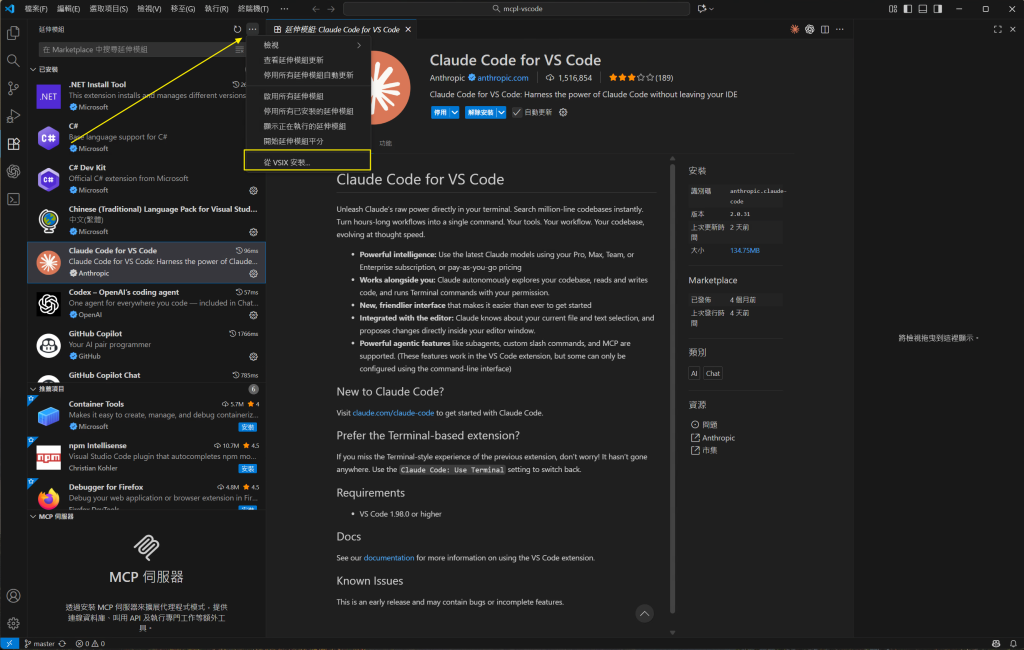Image resolution: width=1024 pixels, height=650 pixels.
Task: Click the gear icon on GitHub Copilot extension
Action: point(254,356)
